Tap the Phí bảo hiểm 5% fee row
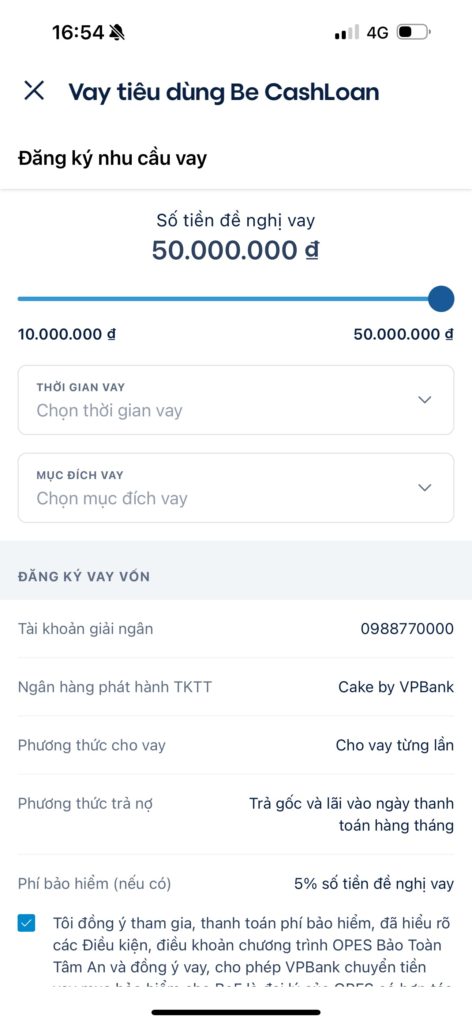This screenshot has width=472, height=1024. point(236,884)
